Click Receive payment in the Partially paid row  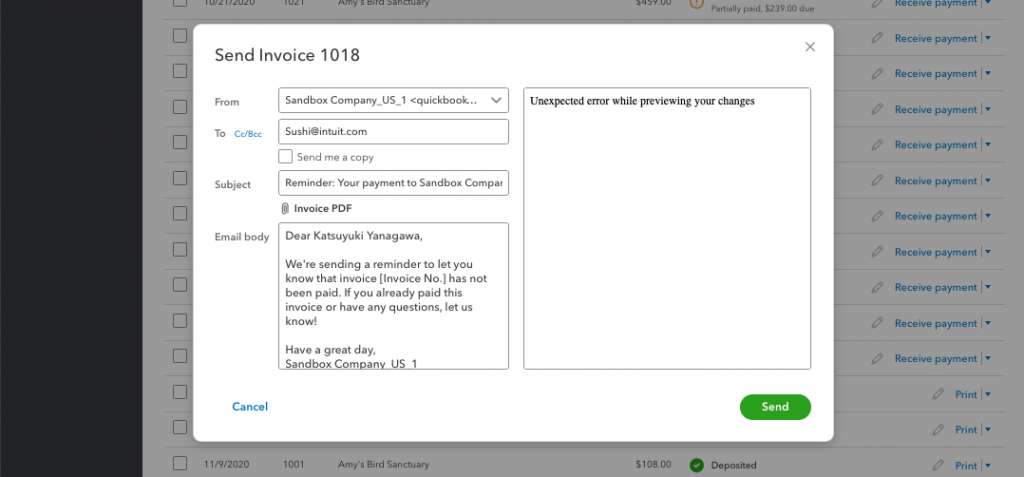click(936, 3)
